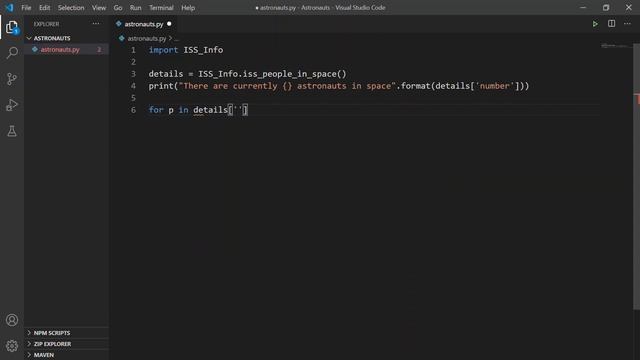Viewport: 640px width, 360px height.
Task: Open editor More Actions ellipsis
Action: (x=627, y=24)
